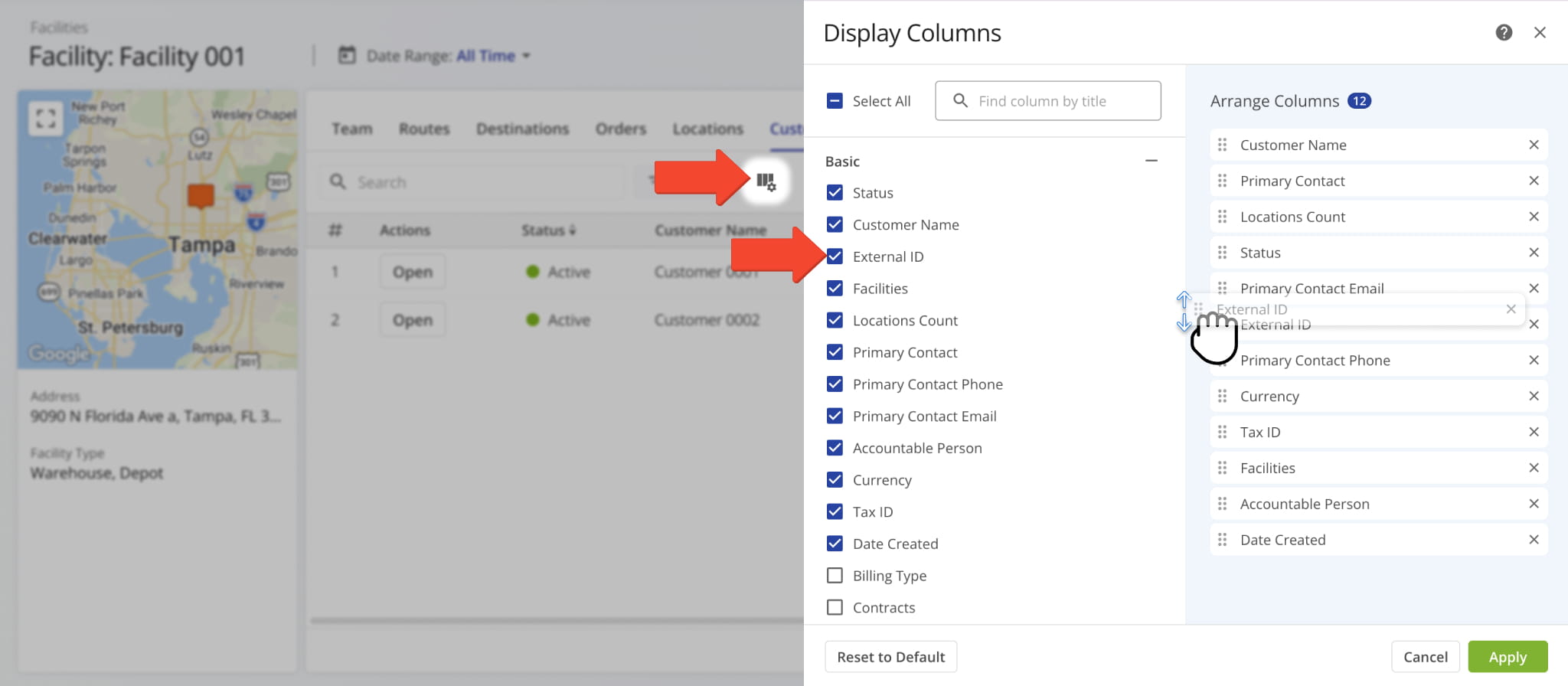Grab the drag handle for Locations Count
Image resolution: width=1568 pixels, height=686 pixels.
pyautogui.click(x=1222, y=217)
